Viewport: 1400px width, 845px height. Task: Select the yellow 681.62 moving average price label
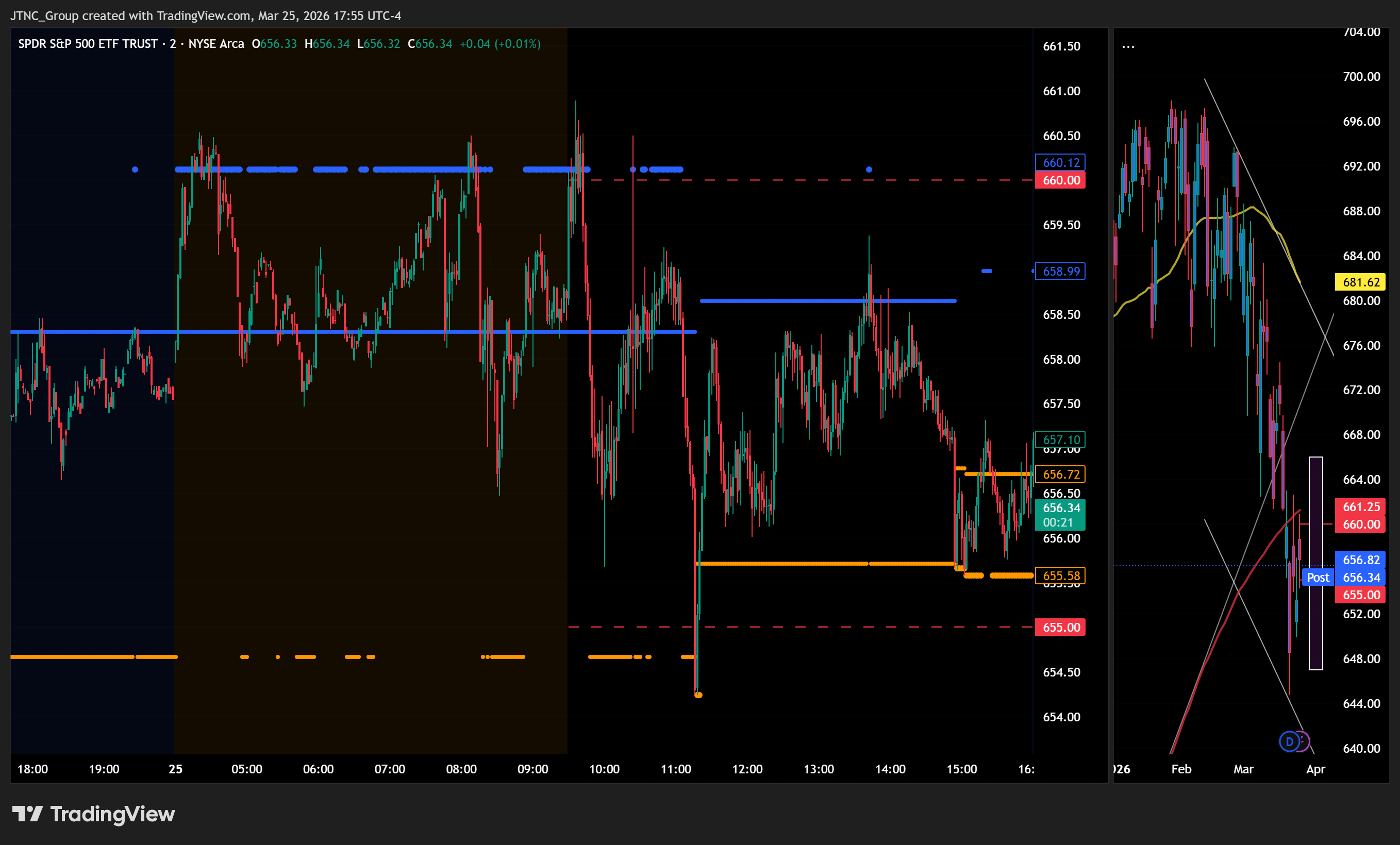(x=1360, y=282)
